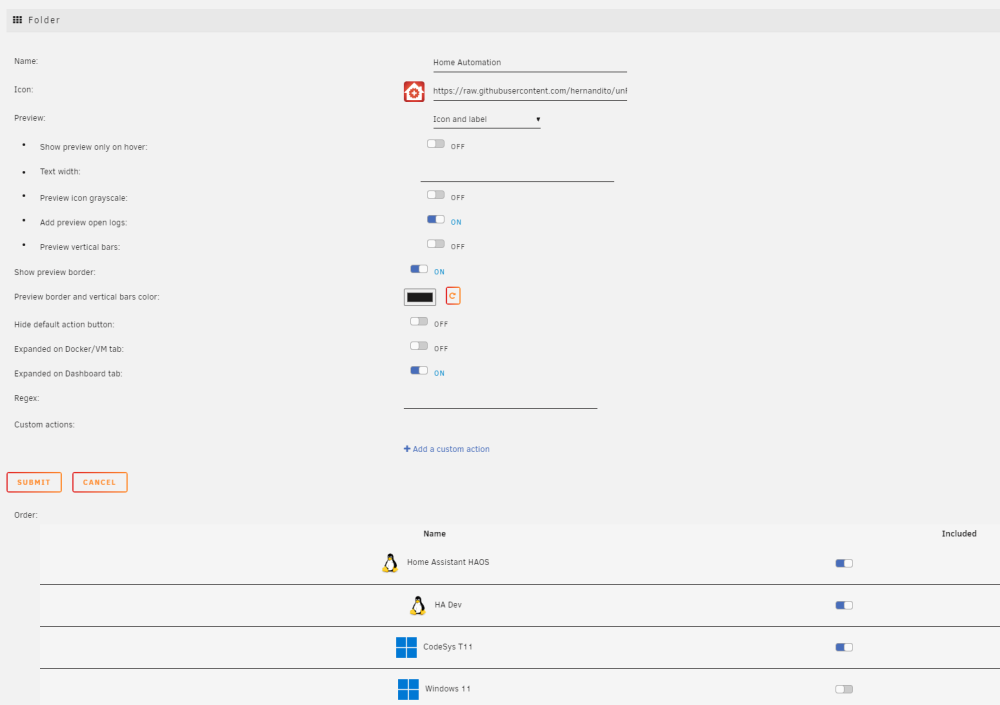Include Windows 11 in the folder
The width and height of the screenshot is (1000, 705).
(844, 689)
